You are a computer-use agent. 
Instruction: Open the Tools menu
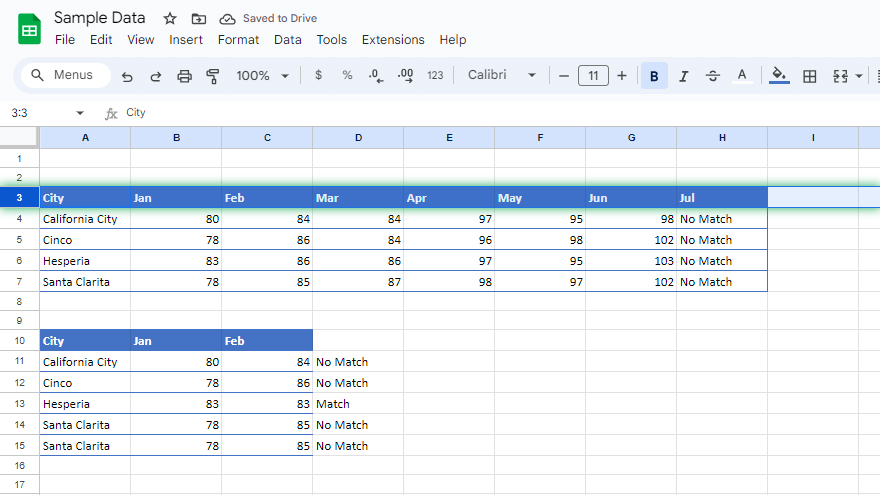coord(332,40)
